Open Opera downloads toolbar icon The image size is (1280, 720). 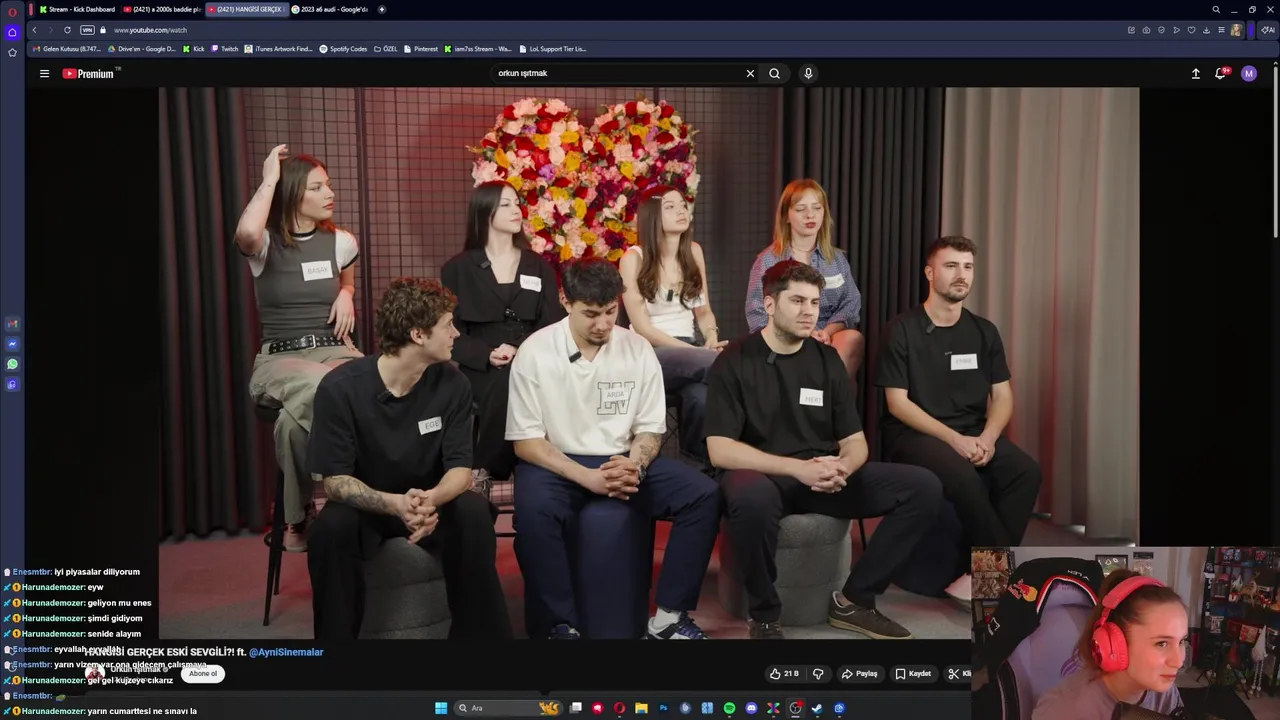(x=1206, y=30)
